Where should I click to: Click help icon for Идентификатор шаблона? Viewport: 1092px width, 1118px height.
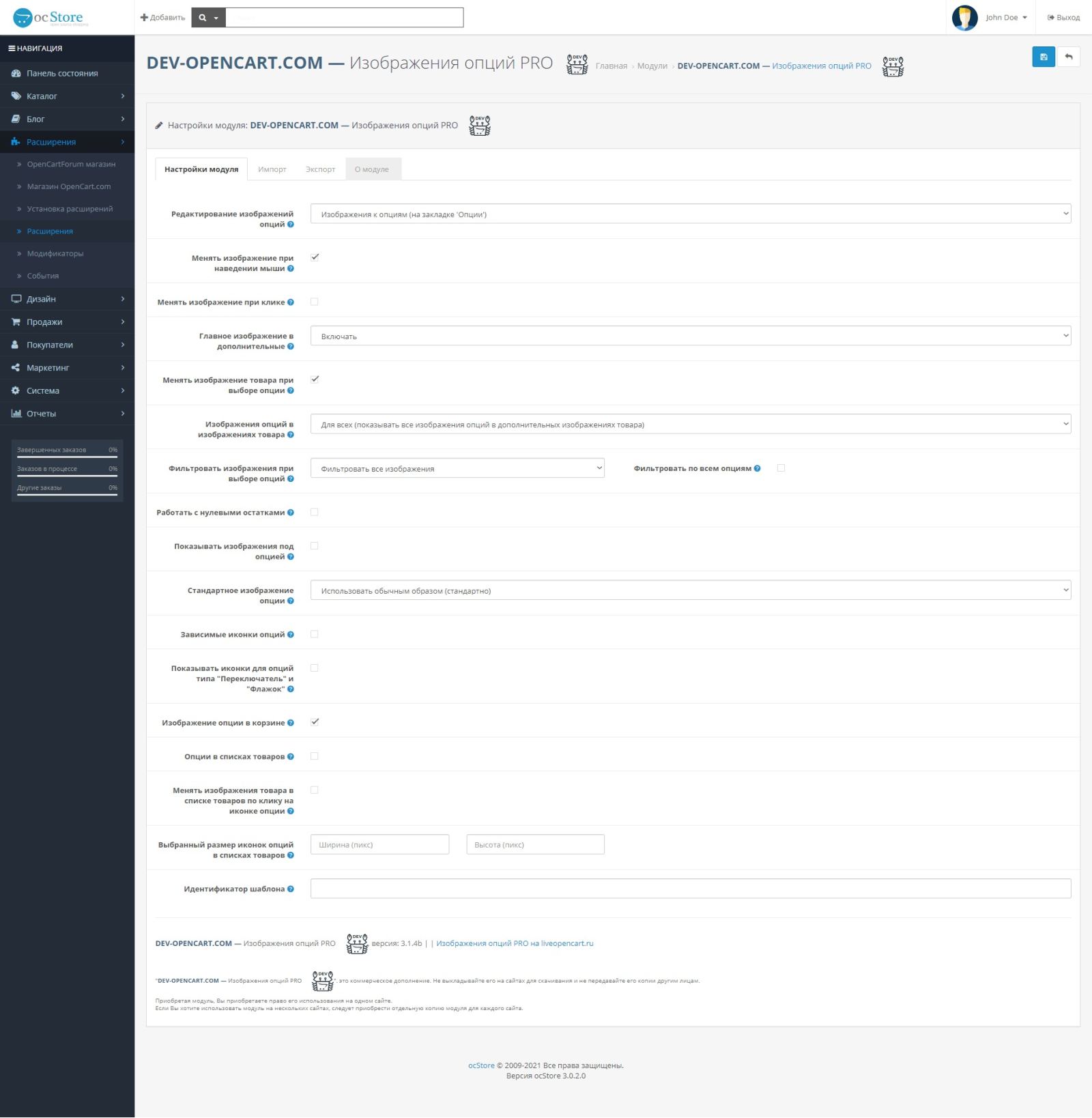point(291,889)
